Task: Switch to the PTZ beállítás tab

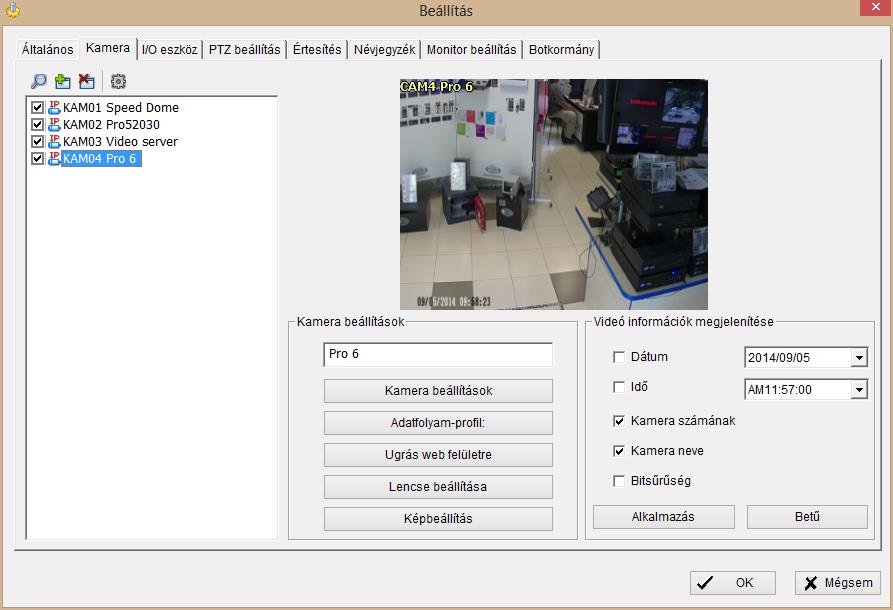Action: [244, 50]
